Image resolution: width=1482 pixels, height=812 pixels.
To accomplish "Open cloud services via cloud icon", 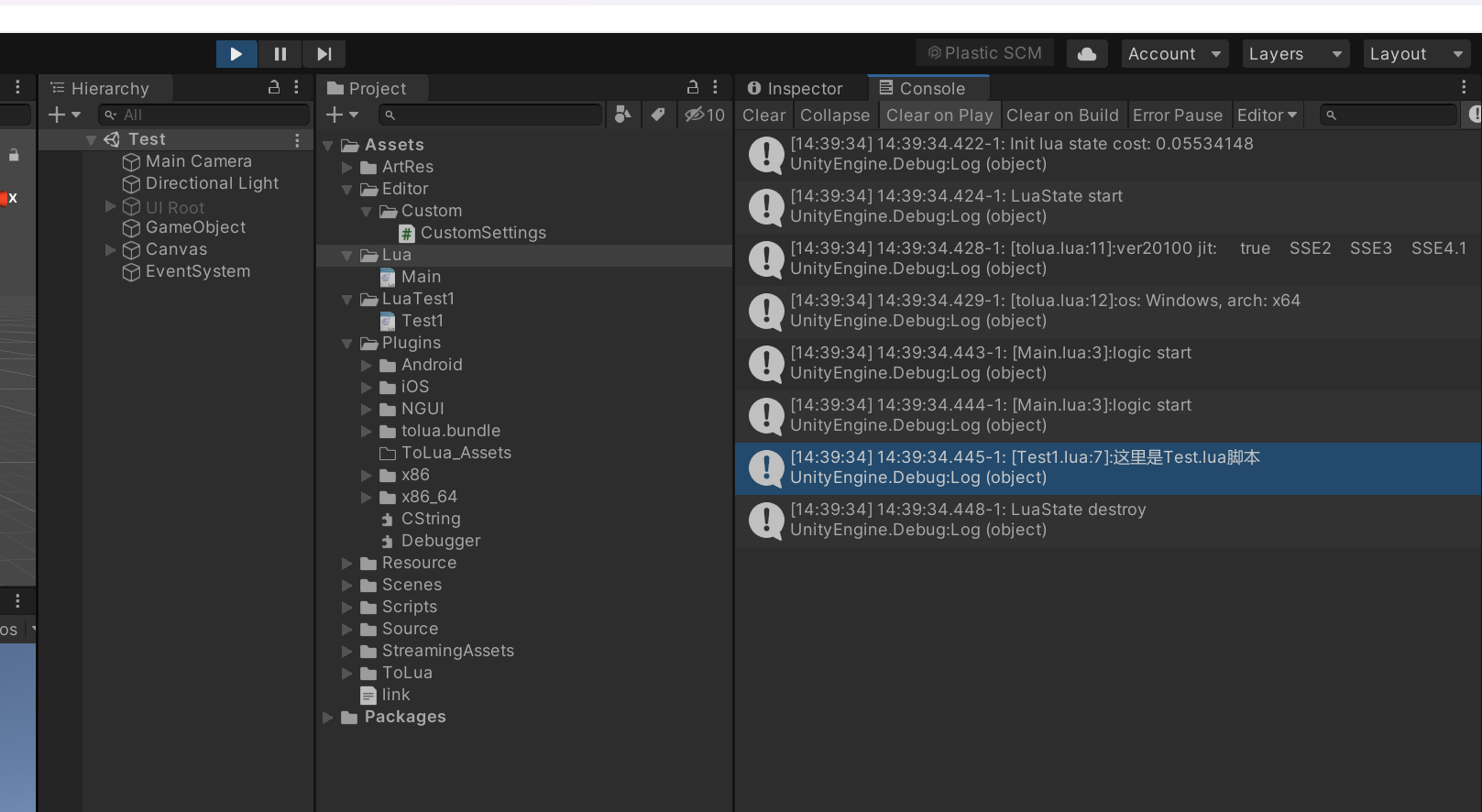I will pyautogui.click(x=1087, y=54).
